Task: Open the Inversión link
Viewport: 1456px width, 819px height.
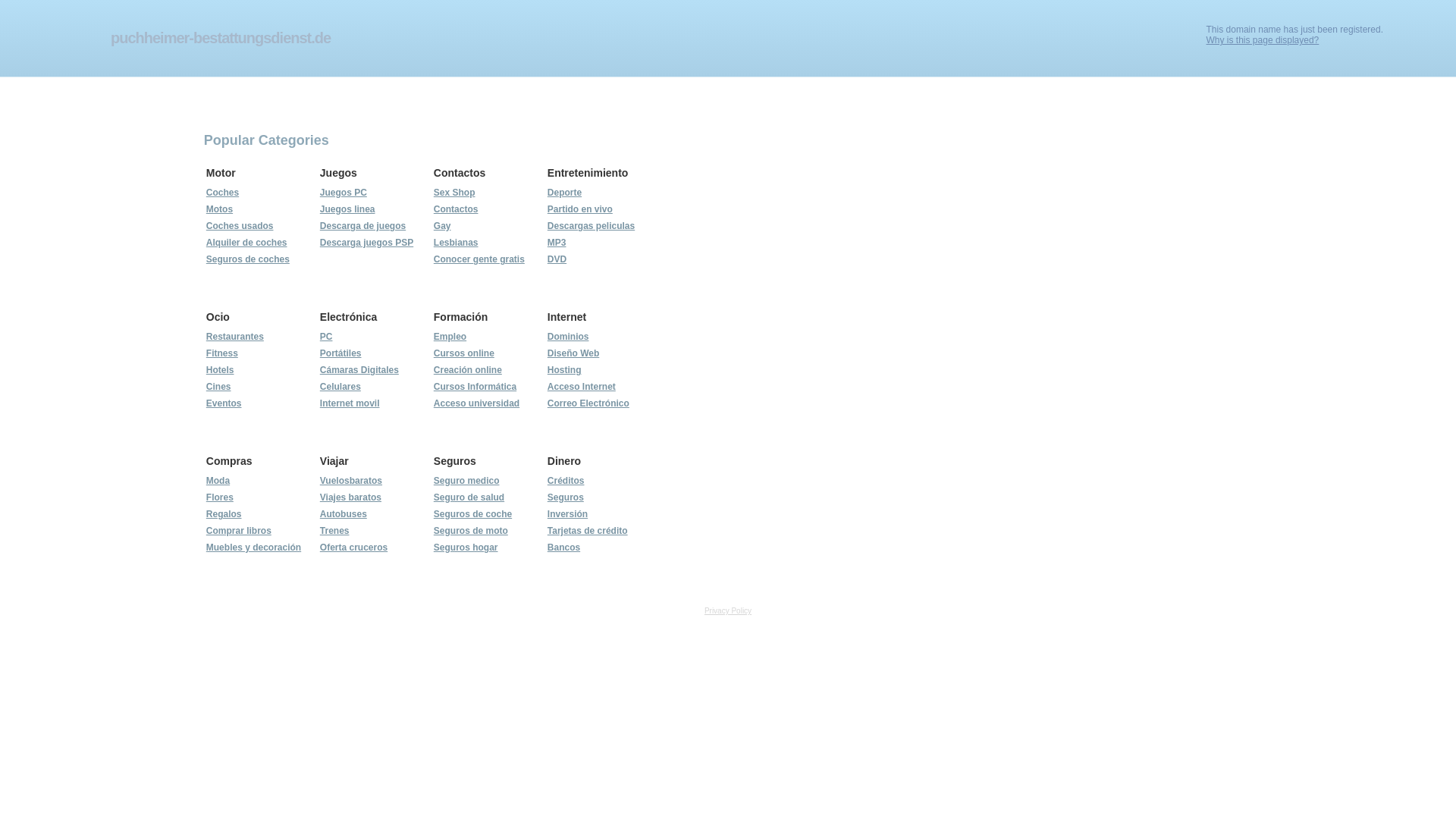Action: [x=567, y=514]
